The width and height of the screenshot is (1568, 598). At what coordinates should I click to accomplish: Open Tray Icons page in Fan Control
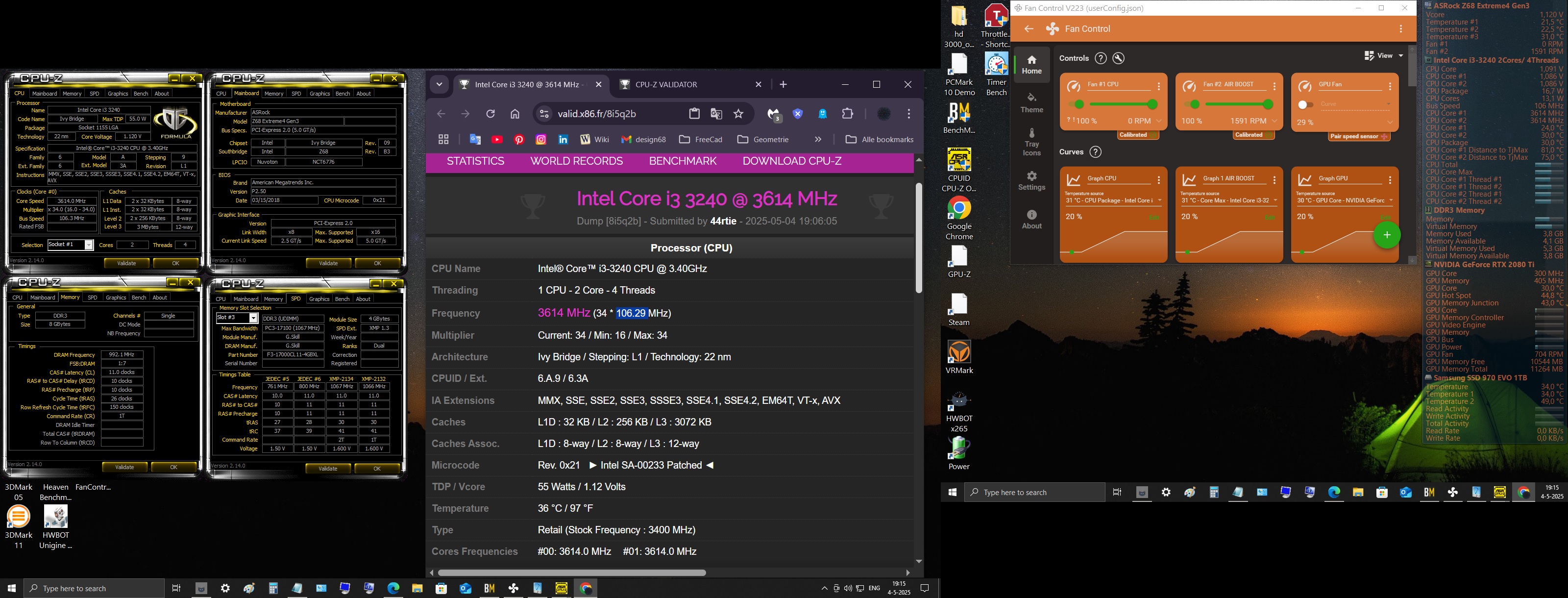pyautogui.click(x=1032, y=142)
